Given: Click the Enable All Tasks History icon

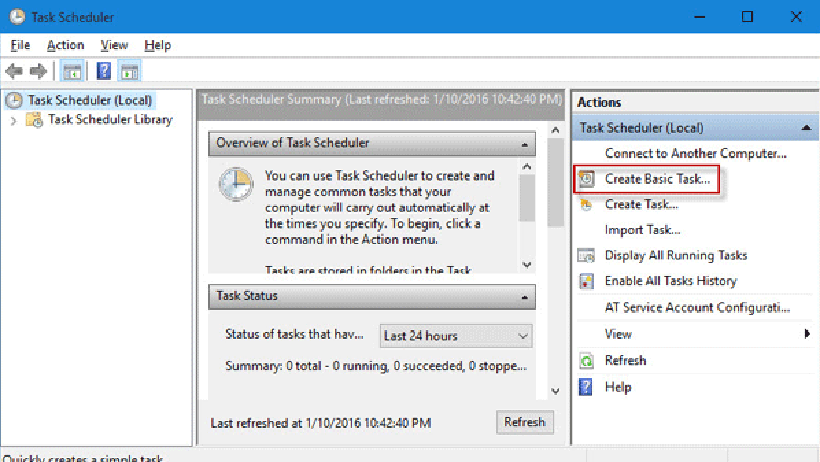Looking at the screenshot, I should pos(586,281).
